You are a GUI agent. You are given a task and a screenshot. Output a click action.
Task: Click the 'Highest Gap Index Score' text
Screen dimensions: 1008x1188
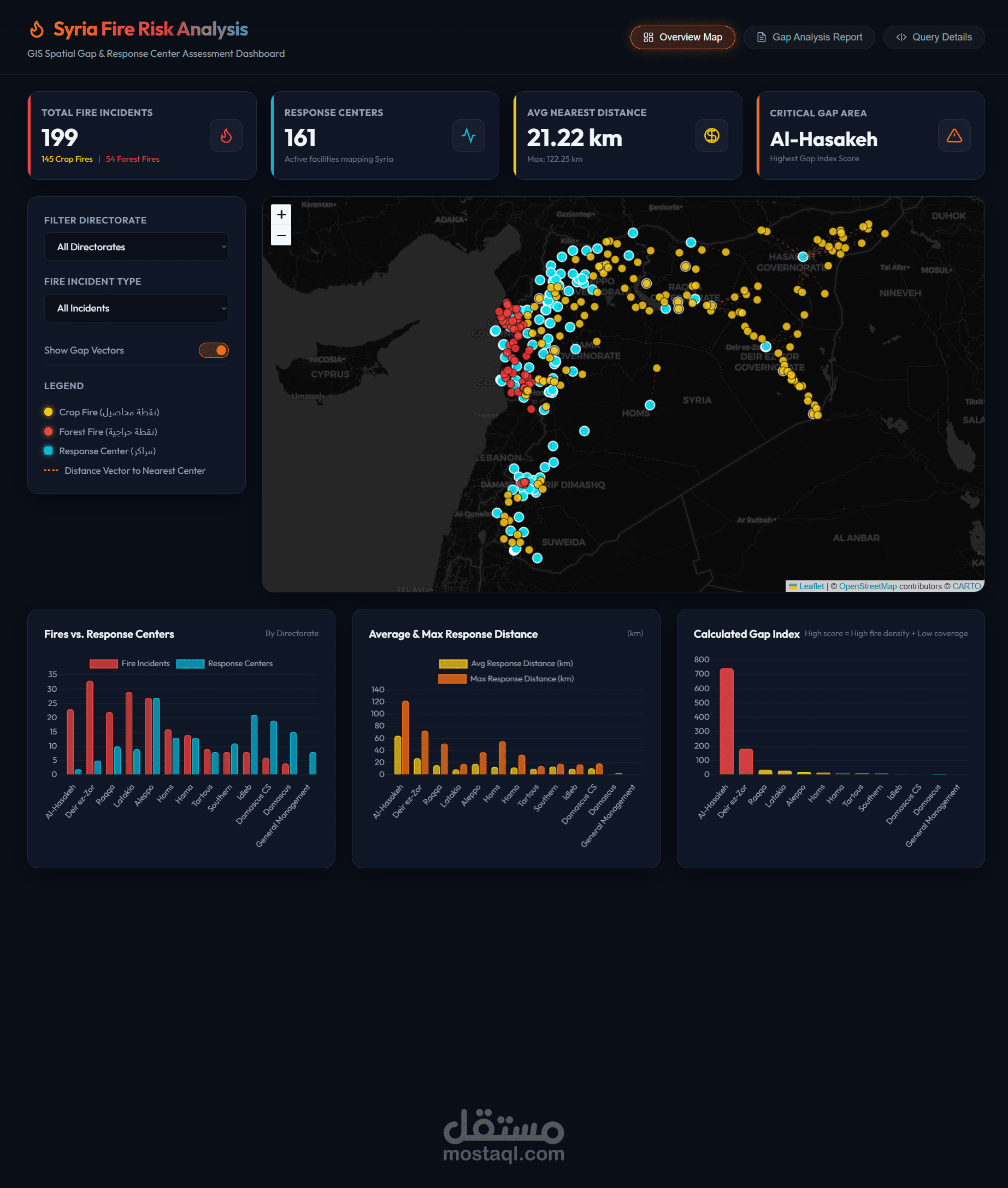[x=814, y=158]
